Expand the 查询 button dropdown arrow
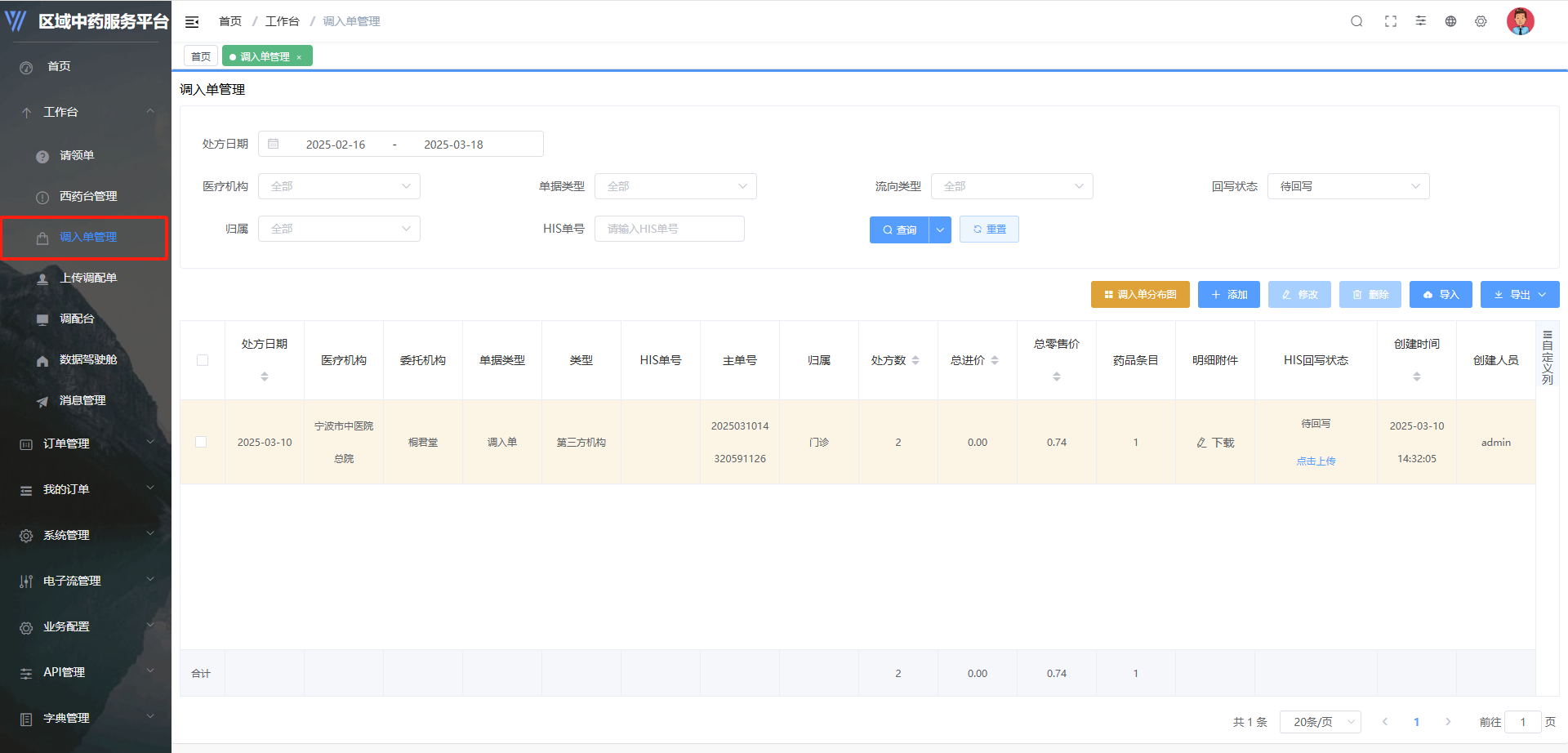 coord(940,230)
